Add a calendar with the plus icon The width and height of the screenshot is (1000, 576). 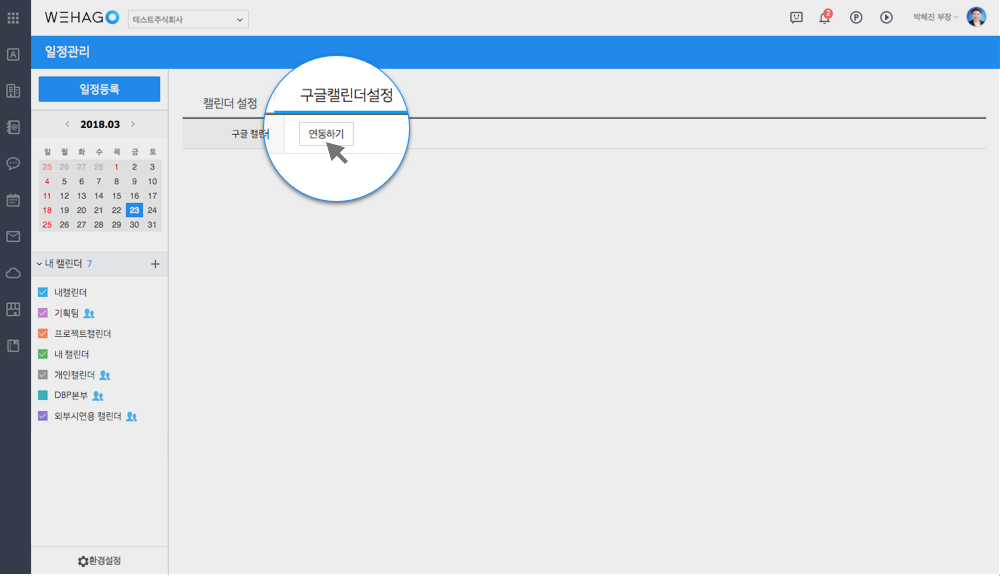[155, 264]
